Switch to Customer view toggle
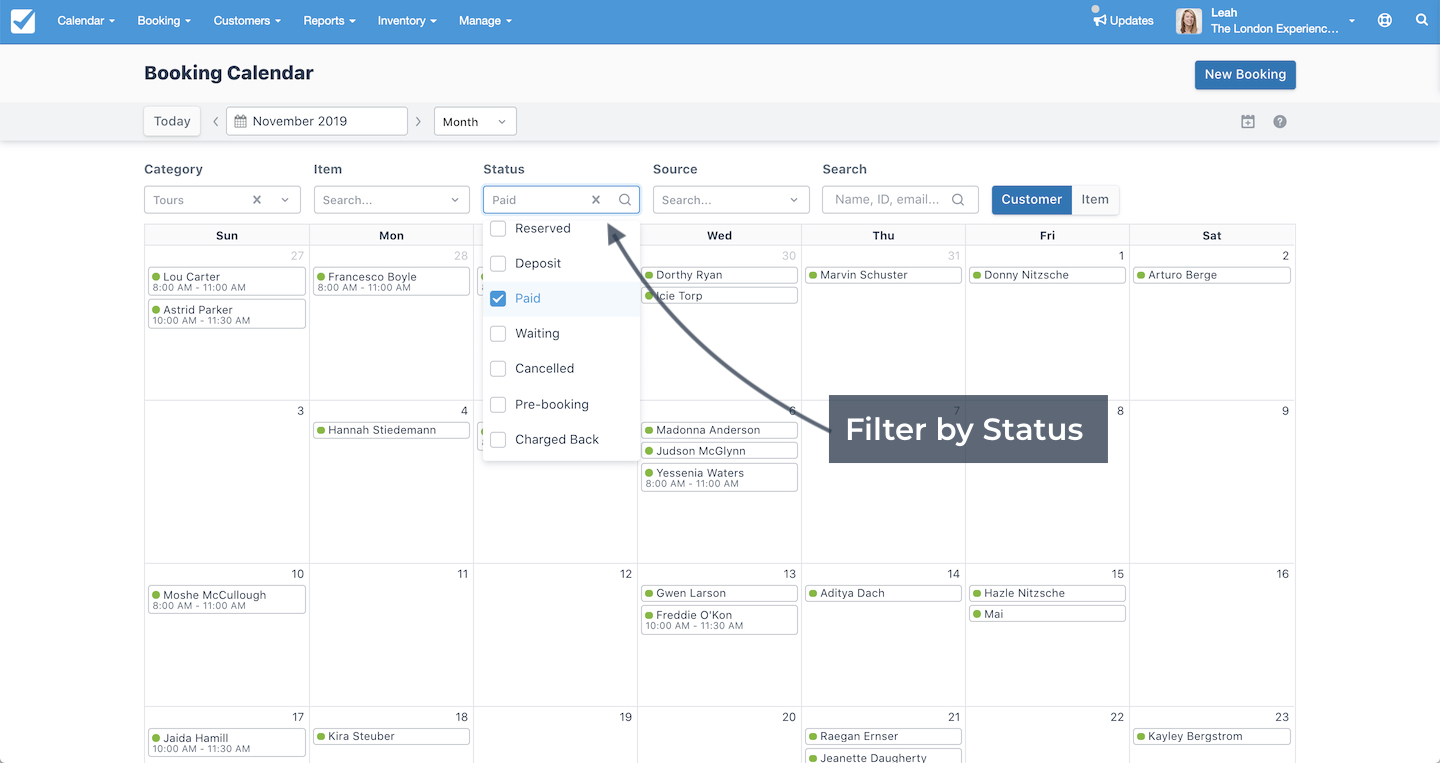This screenshot has width=1440, height=763. click(1031, 199)
